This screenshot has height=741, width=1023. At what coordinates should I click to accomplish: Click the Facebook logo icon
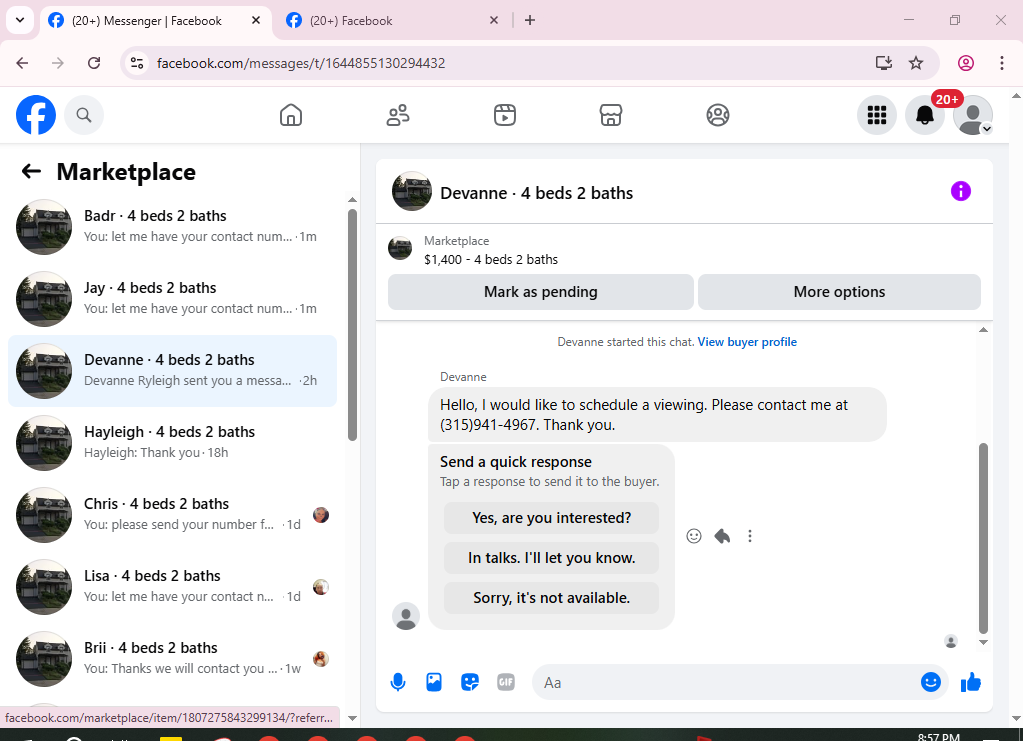coord(36,115)
